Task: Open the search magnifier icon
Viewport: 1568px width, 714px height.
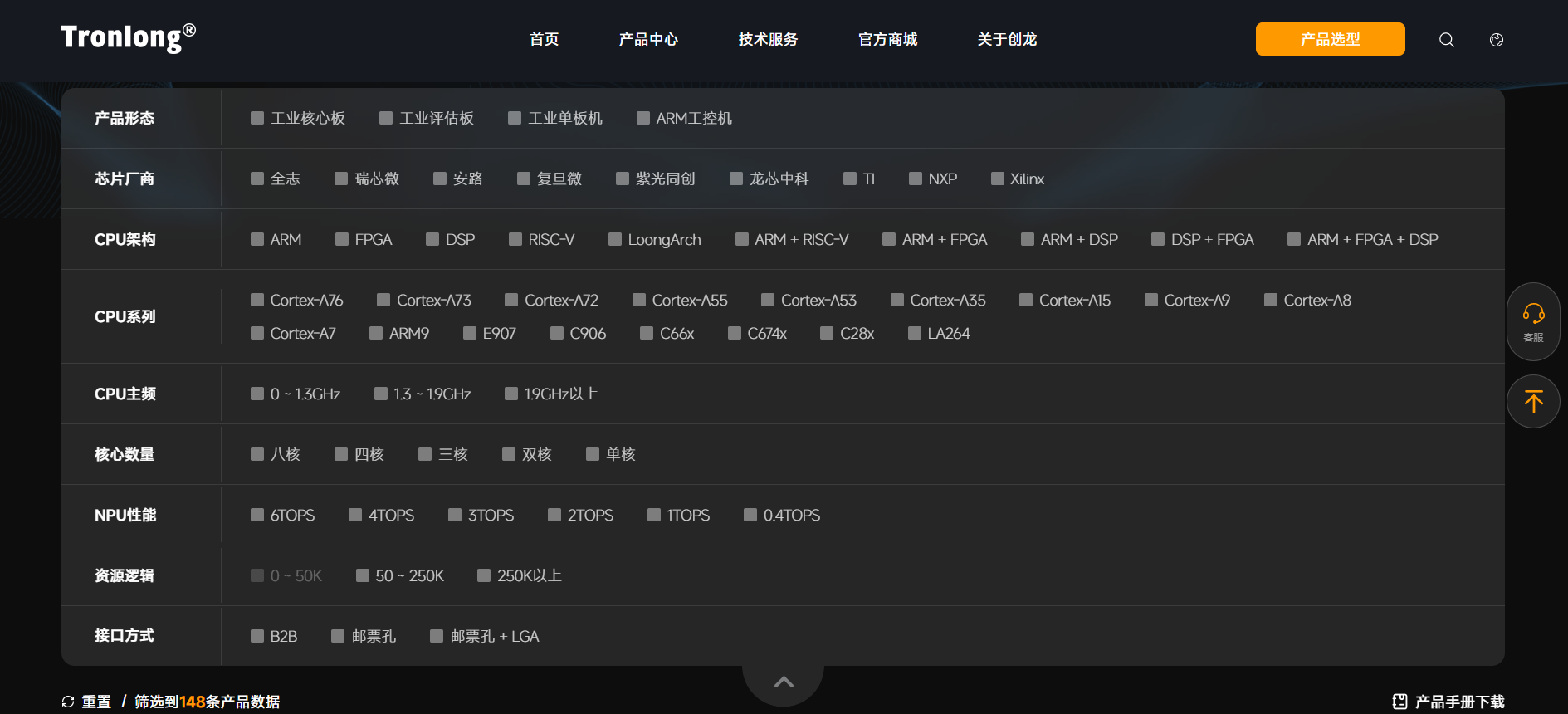Action: tap(1446, 40)
